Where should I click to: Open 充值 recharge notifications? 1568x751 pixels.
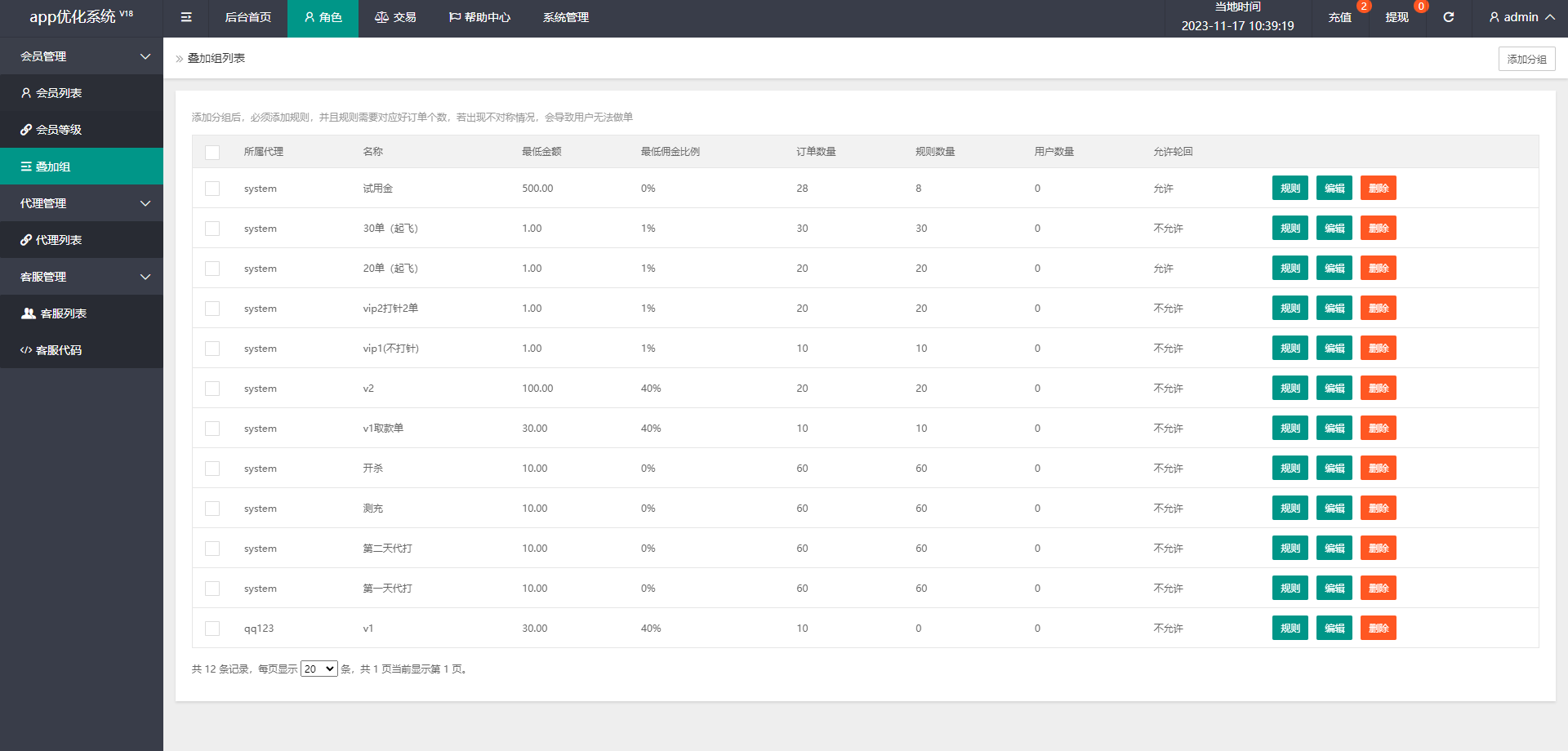pos(1339,17)
